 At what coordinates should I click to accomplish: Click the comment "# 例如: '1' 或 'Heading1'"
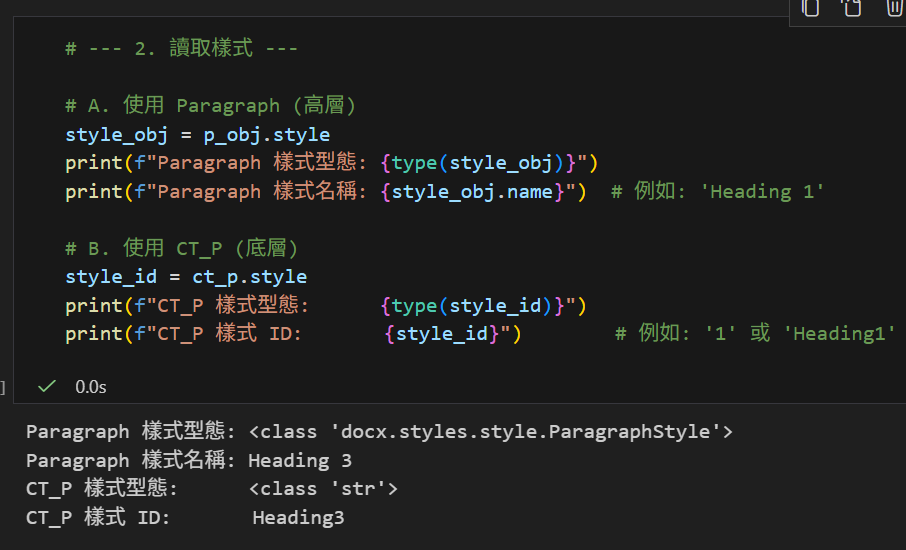pyautogui.click(x=756, y=333)
